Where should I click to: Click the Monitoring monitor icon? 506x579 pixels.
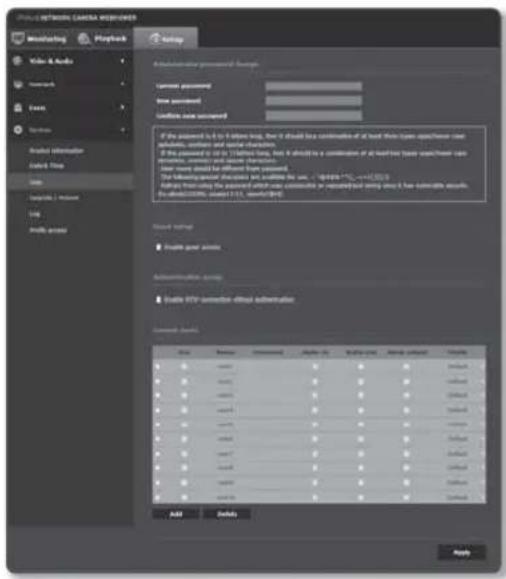click(x=18, y=38)
